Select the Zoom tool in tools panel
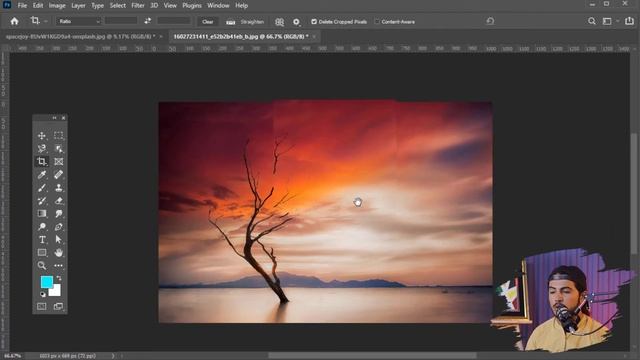This screenshot has height=360, width=640. click(x=42, y=266)
